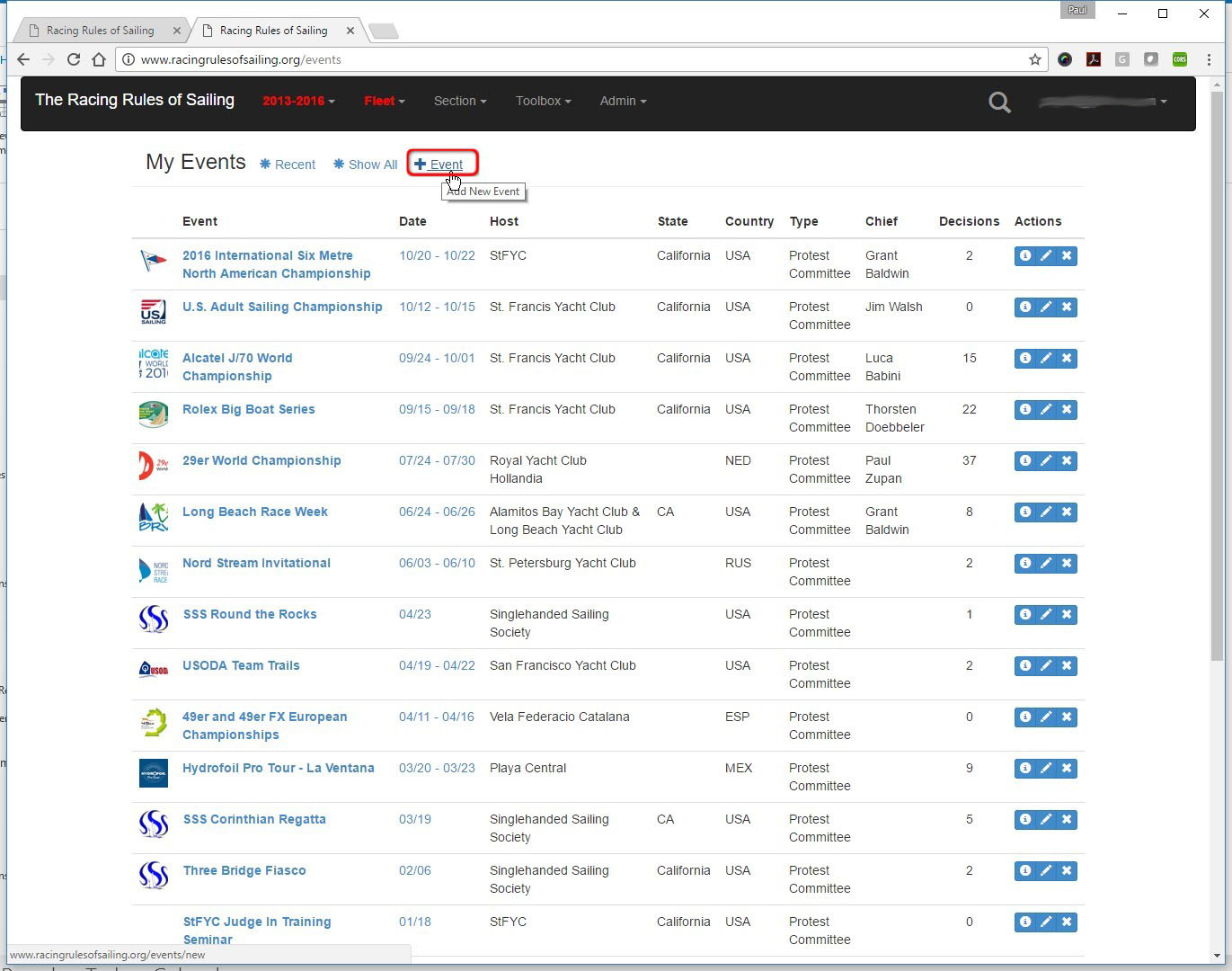
Task: Expand the Section dropdown
Action: [x=460, y=101]
